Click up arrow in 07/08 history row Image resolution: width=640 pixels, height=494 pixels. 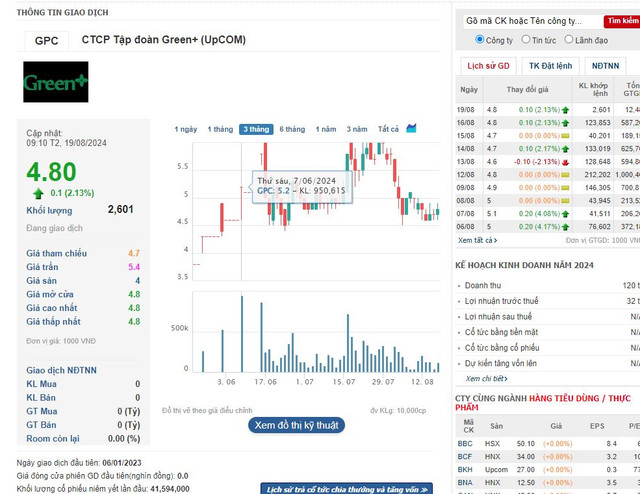click(565, 214)
